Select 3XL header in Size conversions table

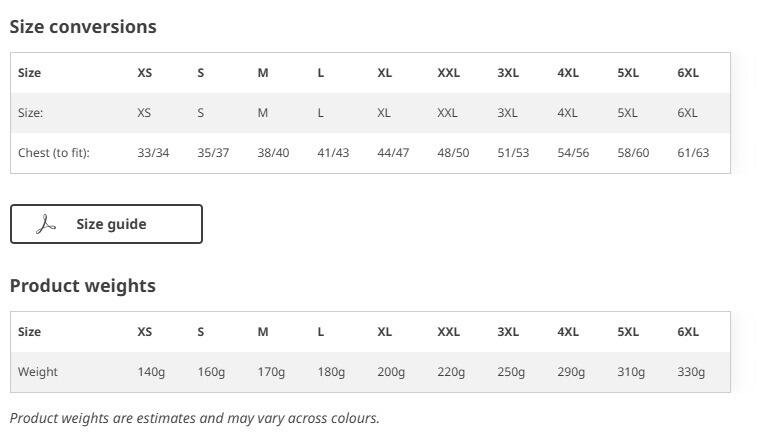[508, 73]
